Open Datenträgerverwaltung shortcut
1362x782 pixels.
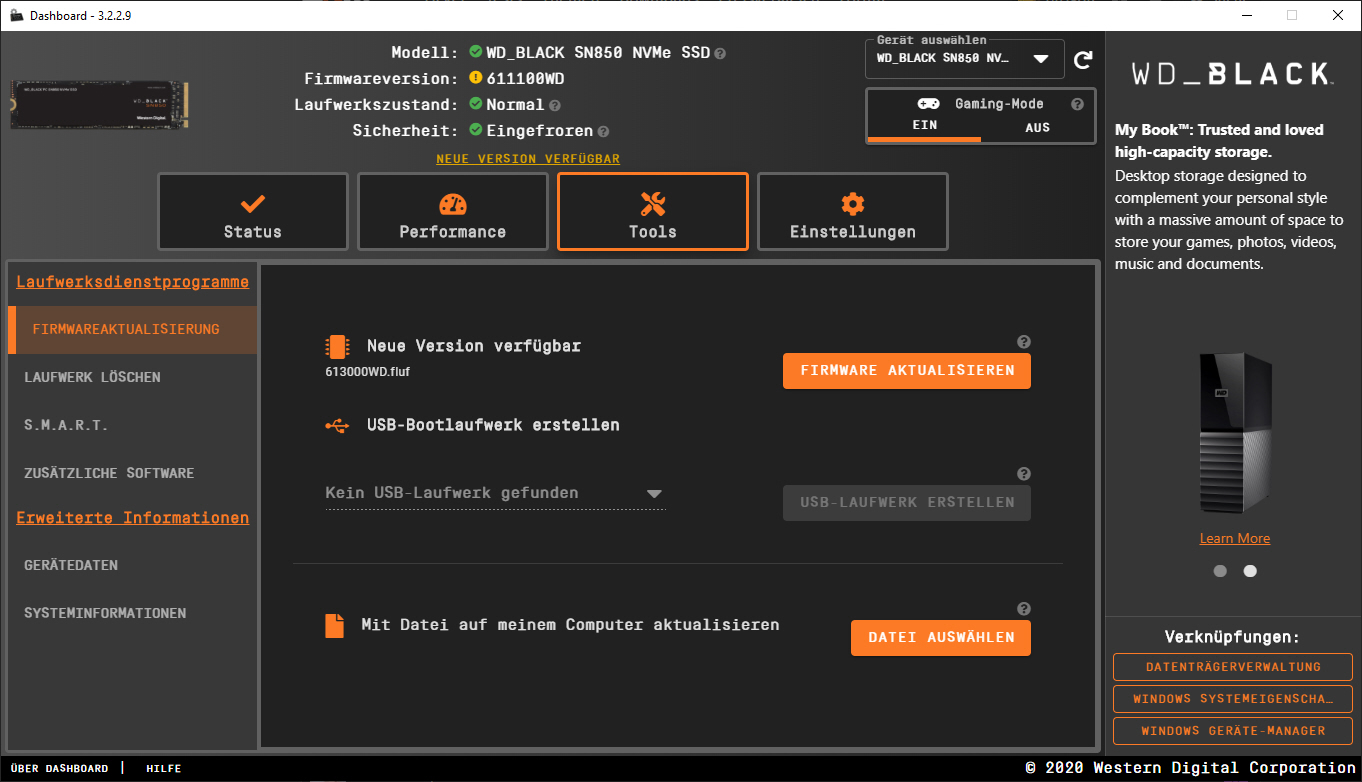coord(1233,667)
